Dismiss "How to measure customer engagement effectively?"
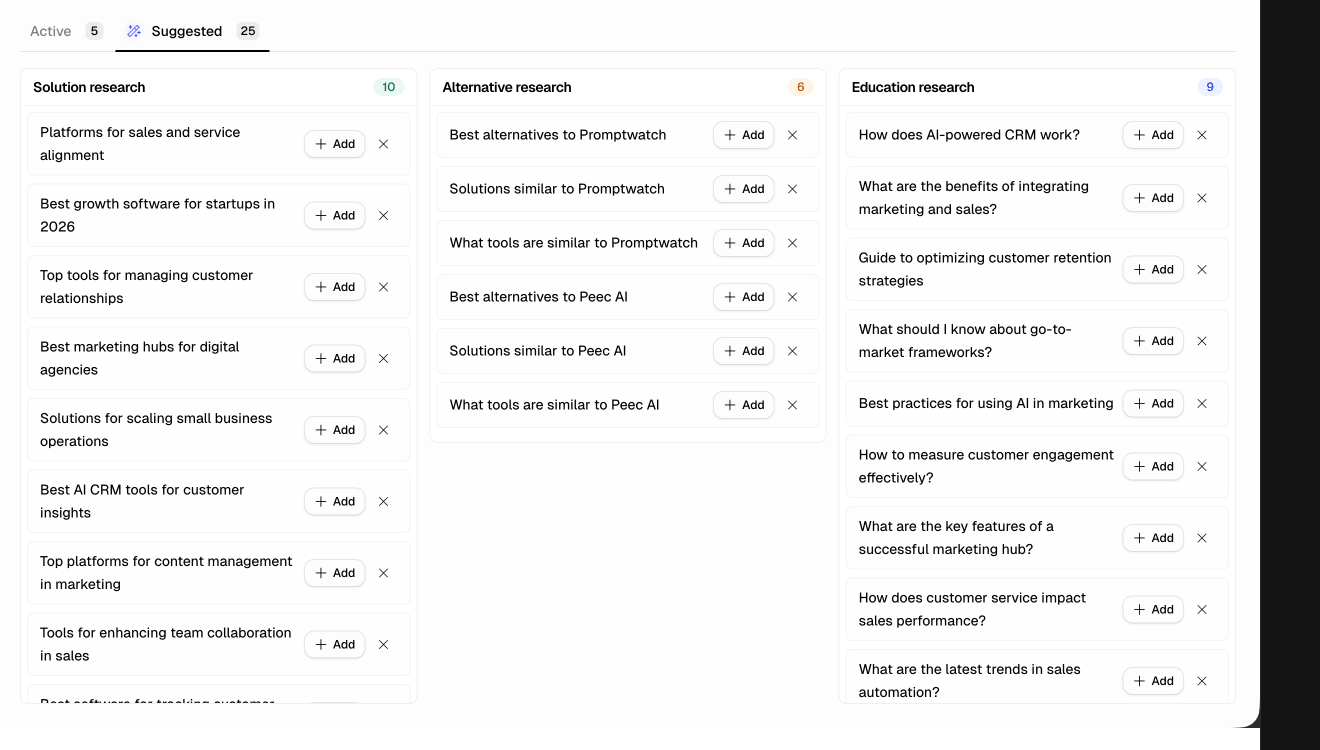1320x750 pixels. click(x=1201, y=466)
